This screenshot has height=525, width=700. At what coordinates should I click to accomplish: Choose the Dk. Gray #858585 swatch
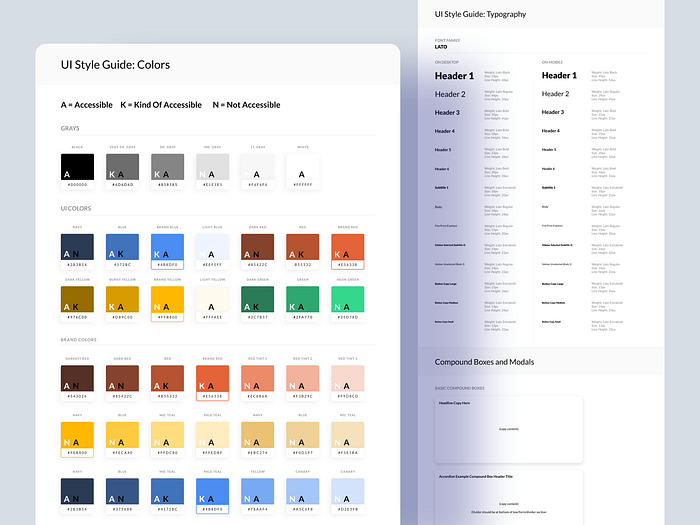[x=167, y=171]
